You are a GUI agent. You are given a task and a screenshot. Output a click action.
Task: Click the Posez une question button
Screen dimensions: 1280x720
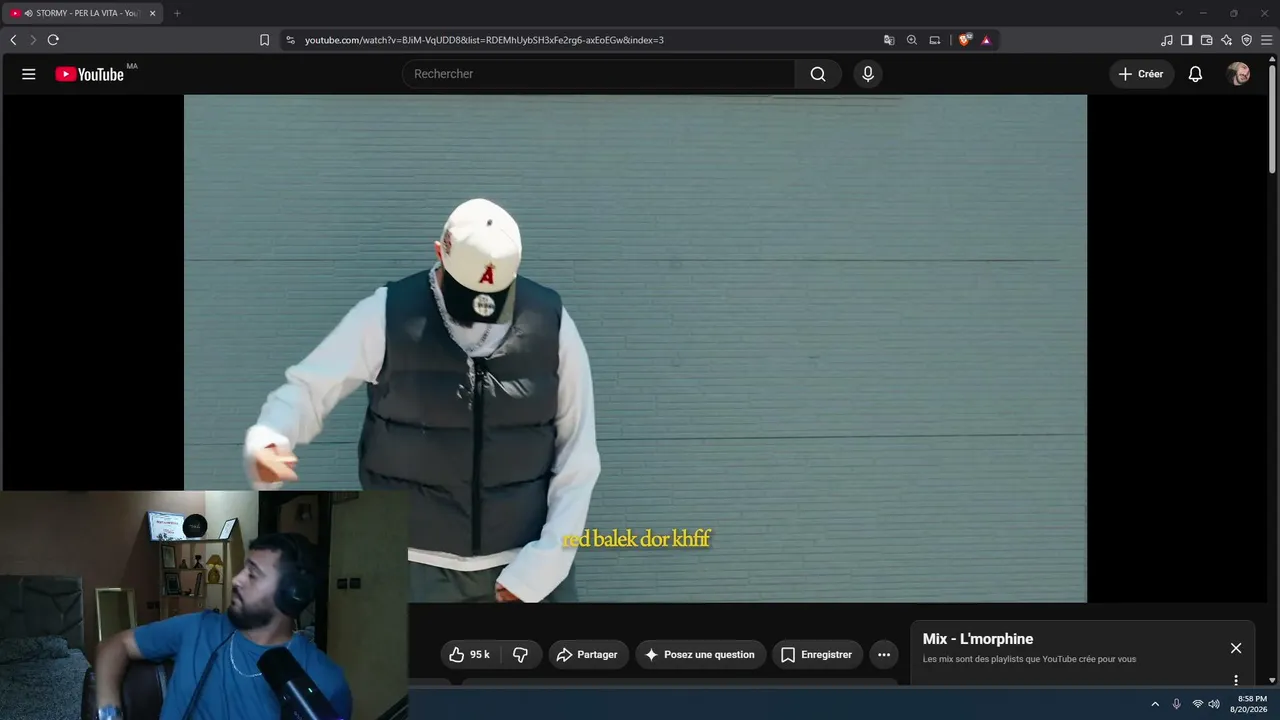[701, 655]
